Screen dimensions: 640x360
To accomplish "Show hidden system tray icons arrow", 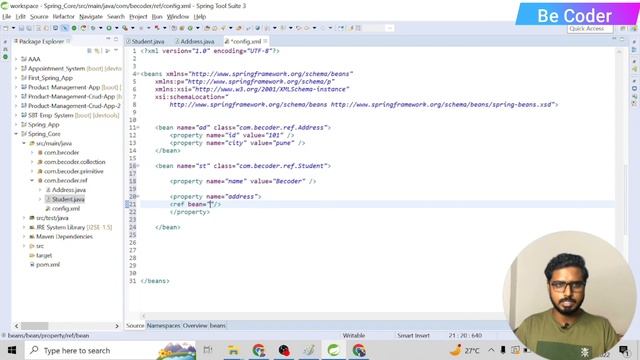I will 491,350.
